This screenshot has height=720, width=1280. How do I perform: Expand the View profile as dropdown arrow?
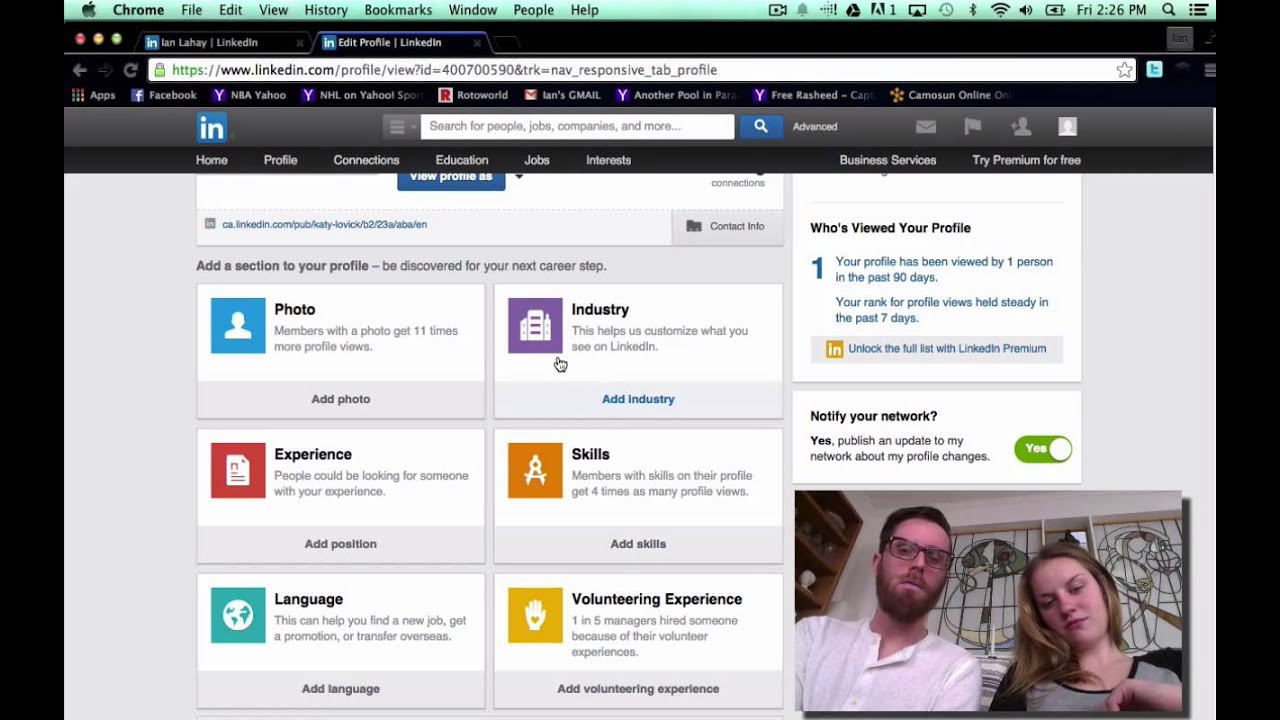coord(519,177)
